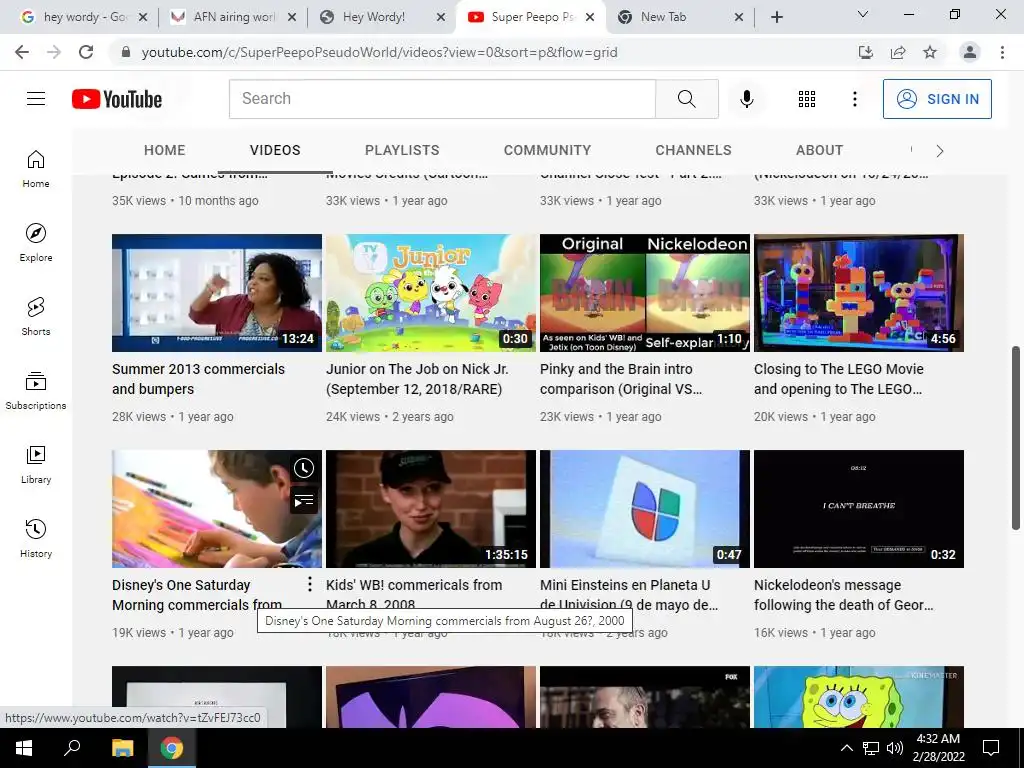Open Chrome three-dot menu
This screenshot has height=768, width=1024.
point(1002,52)
